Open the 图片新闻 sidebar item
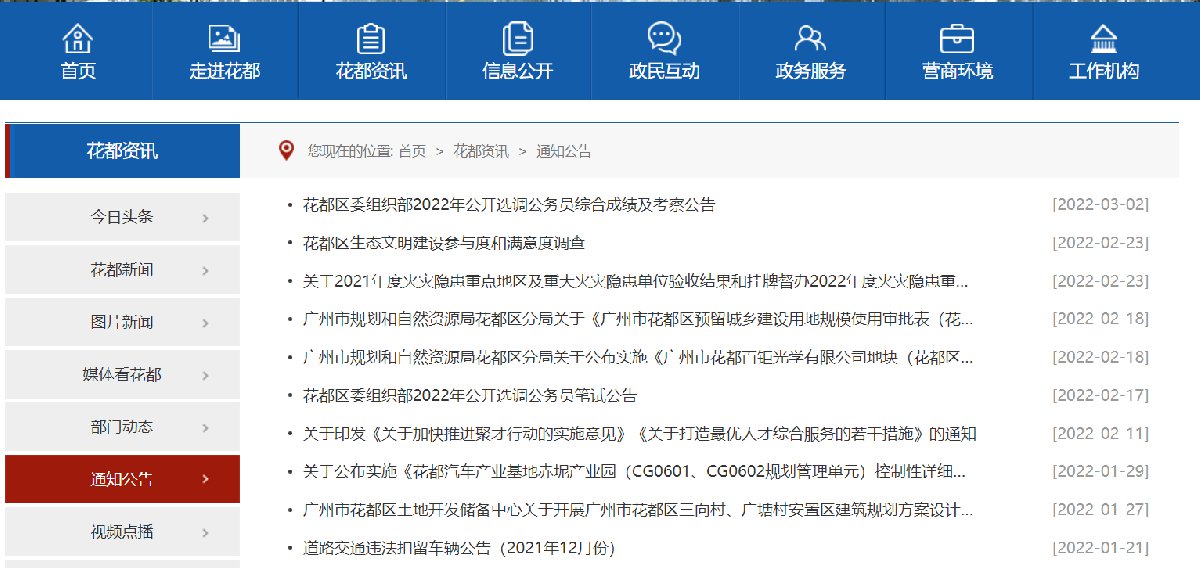The image size is (1200, 568). 122,323
